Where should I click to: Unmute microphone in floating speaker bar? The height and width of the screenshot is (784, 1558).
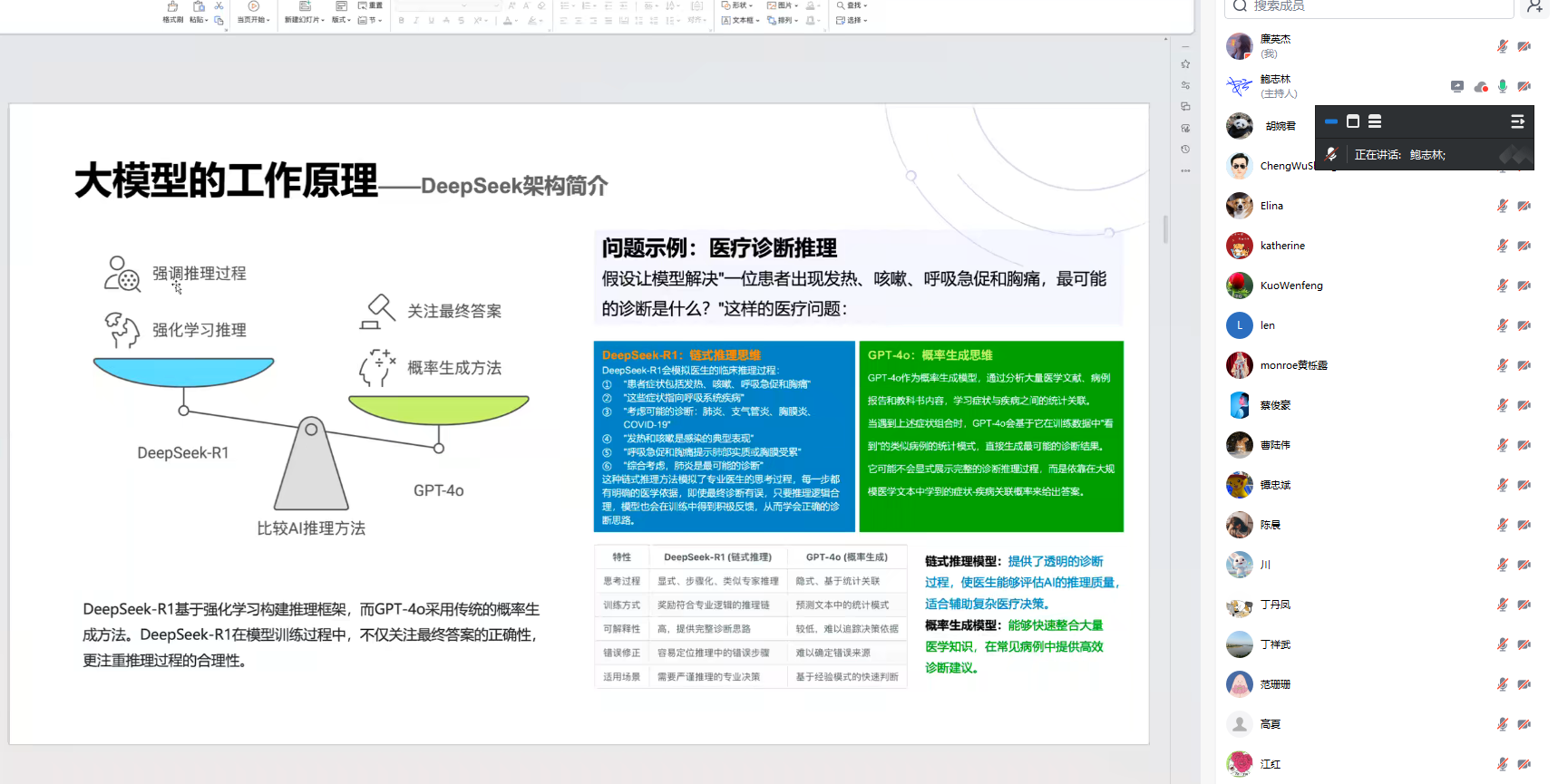tap(1331, 155)
